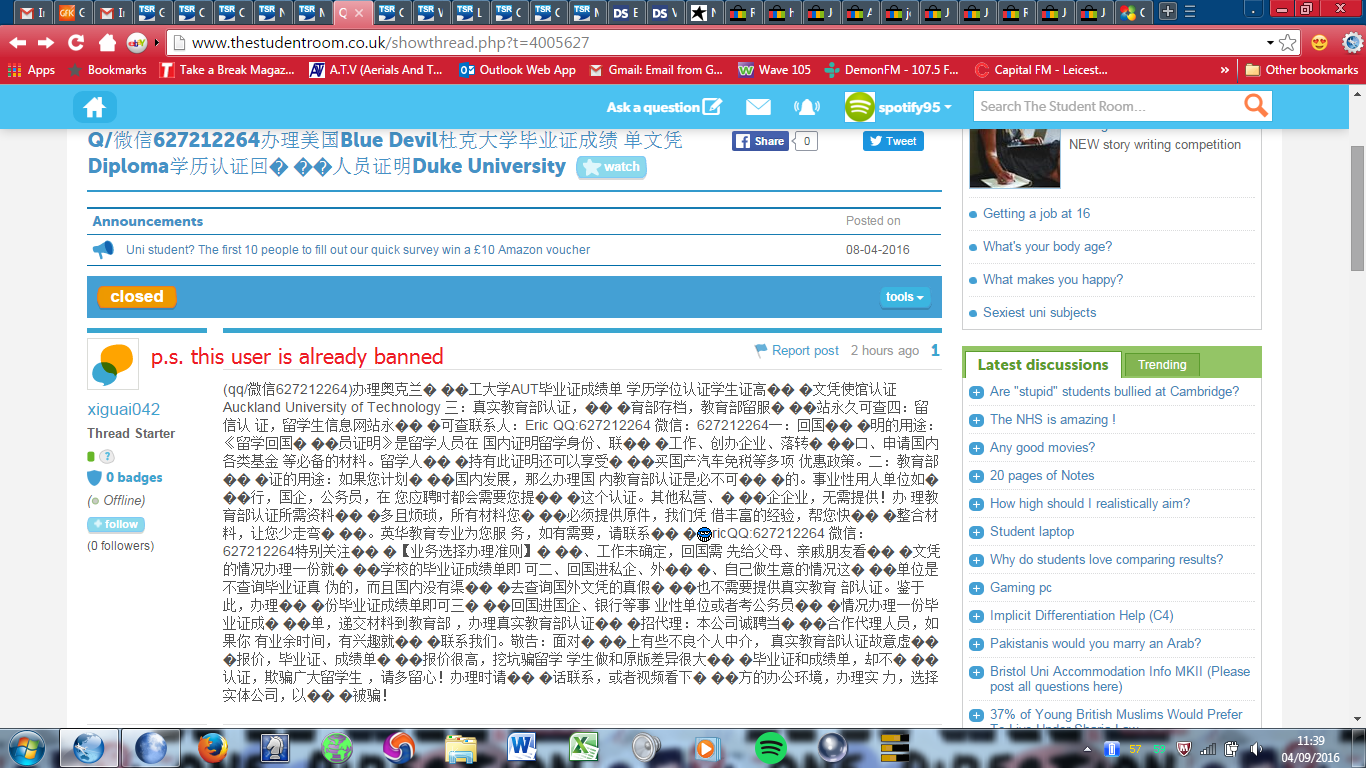This screenshot has width=1366, height=768.
Task: Open the Student Room home icon
Action: tap(95, 105)
